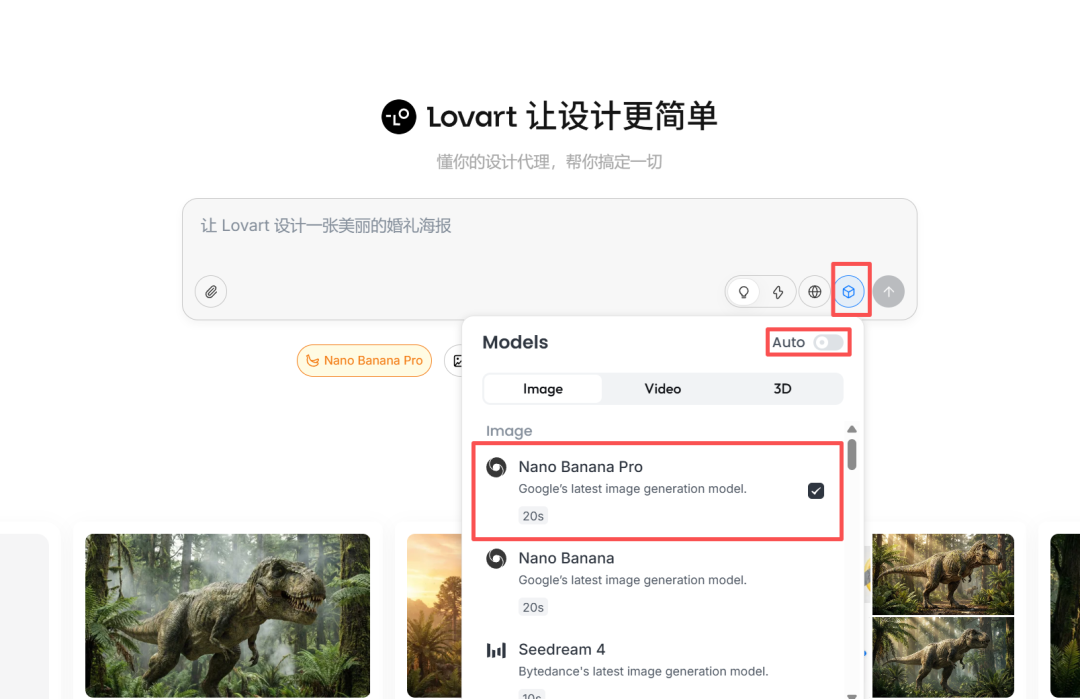Open the Nano Banana Pro chip

pyautogui.click(x=364, y=360)
